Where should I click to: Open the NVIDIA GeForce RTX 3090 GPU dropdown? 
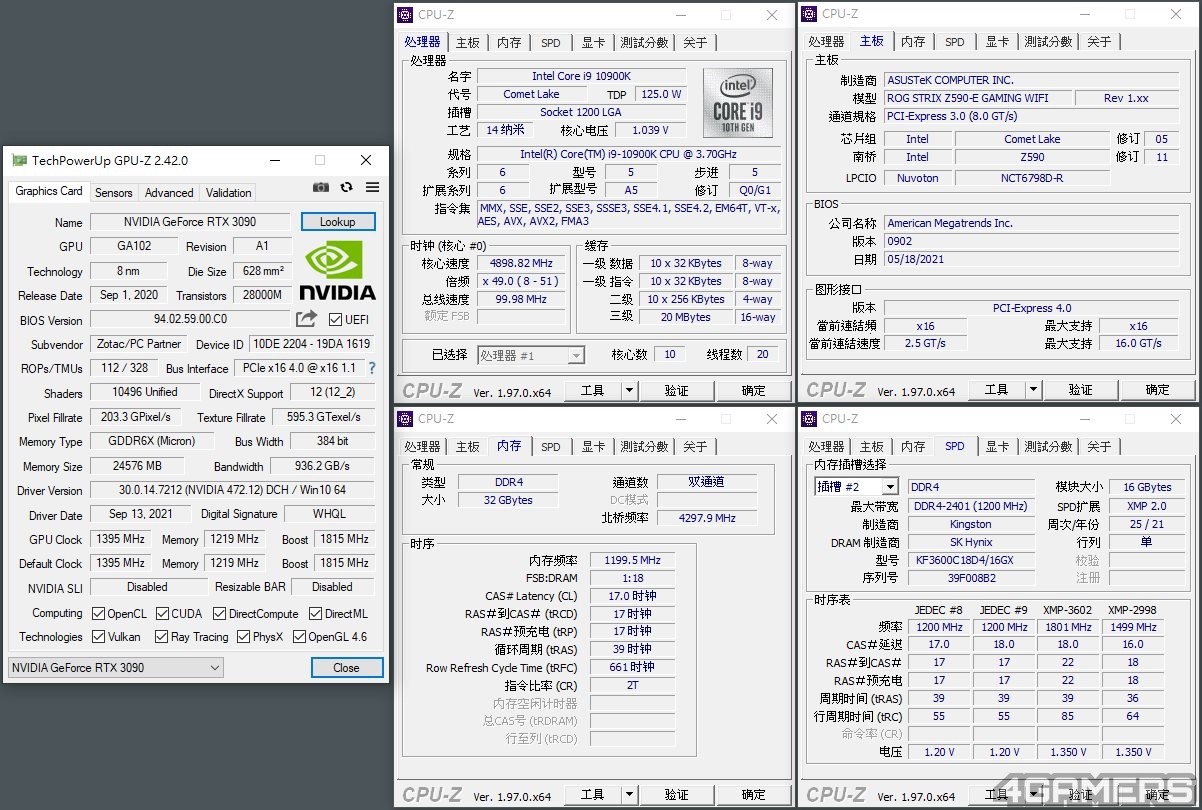pyautogui.click(x=116, y=668)
